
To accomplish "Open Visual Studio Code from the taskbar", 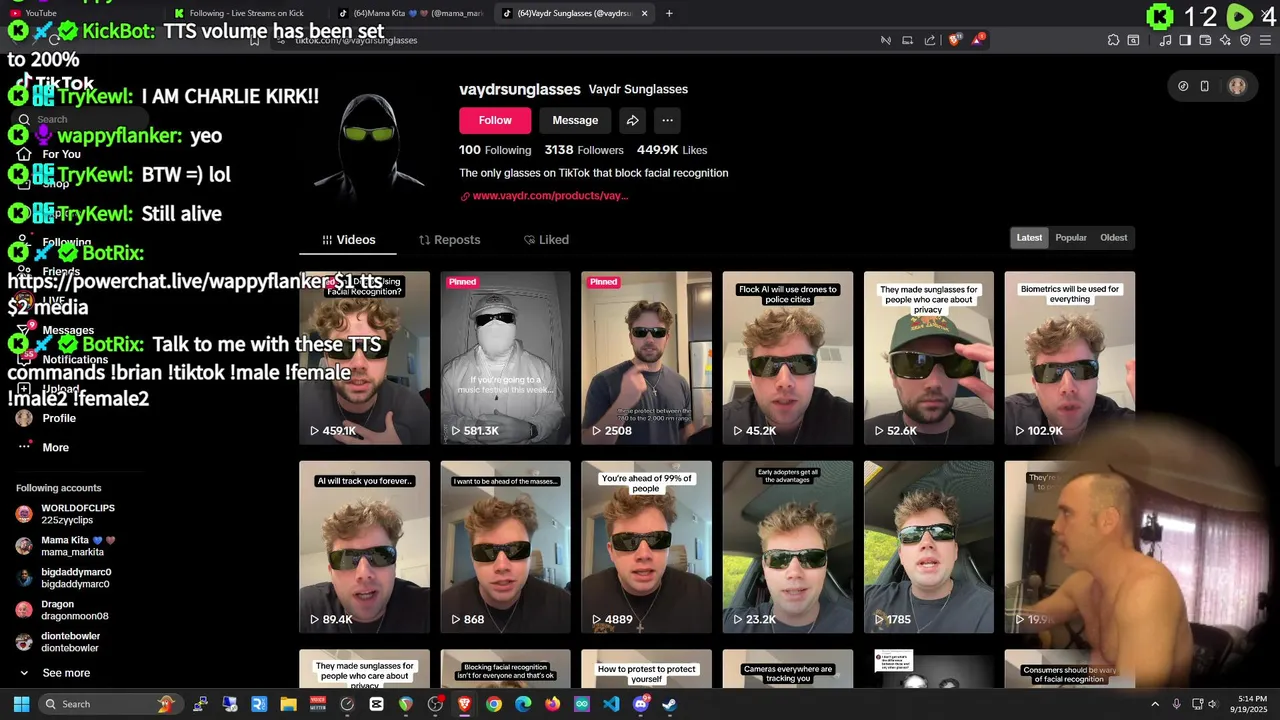I will (x=611, y=704).
